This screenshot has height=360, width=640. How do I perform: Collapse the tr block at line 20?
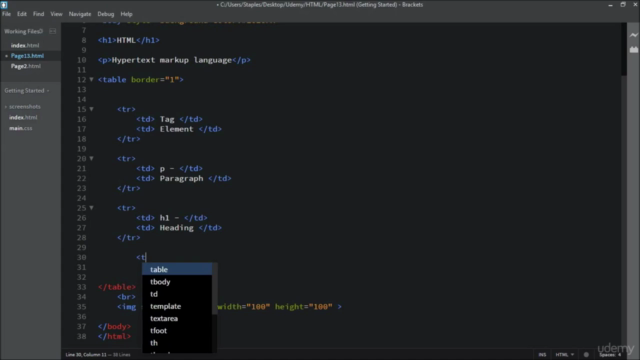coord(91,158)
